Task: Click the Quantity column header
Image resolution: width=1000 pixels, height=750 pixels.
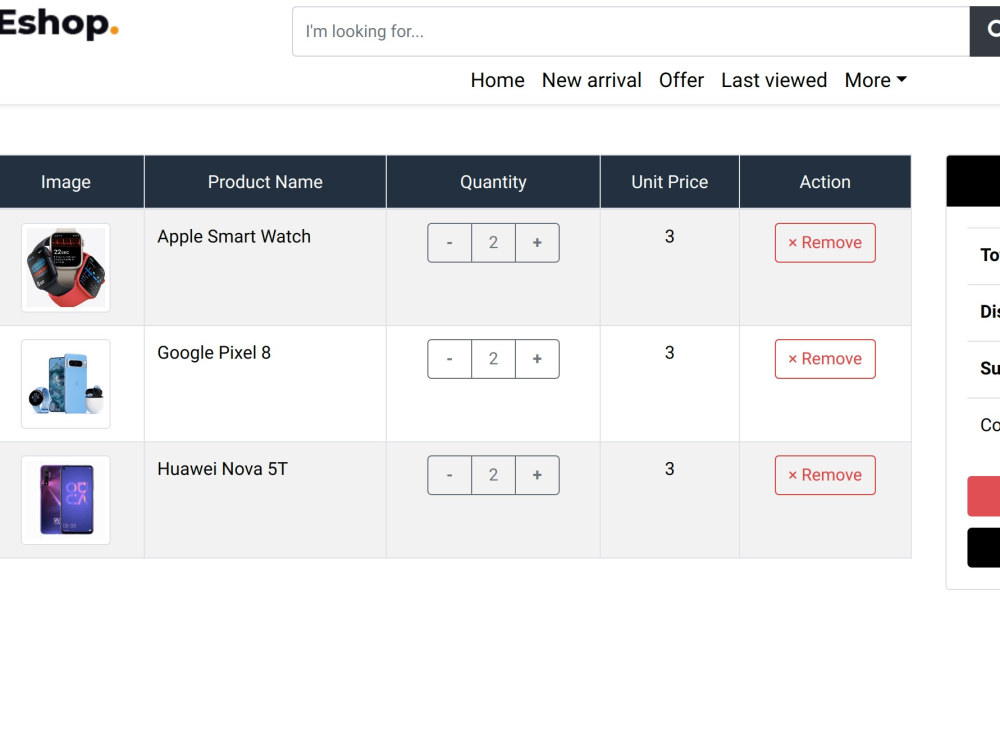Action: [x=493, y=182]
